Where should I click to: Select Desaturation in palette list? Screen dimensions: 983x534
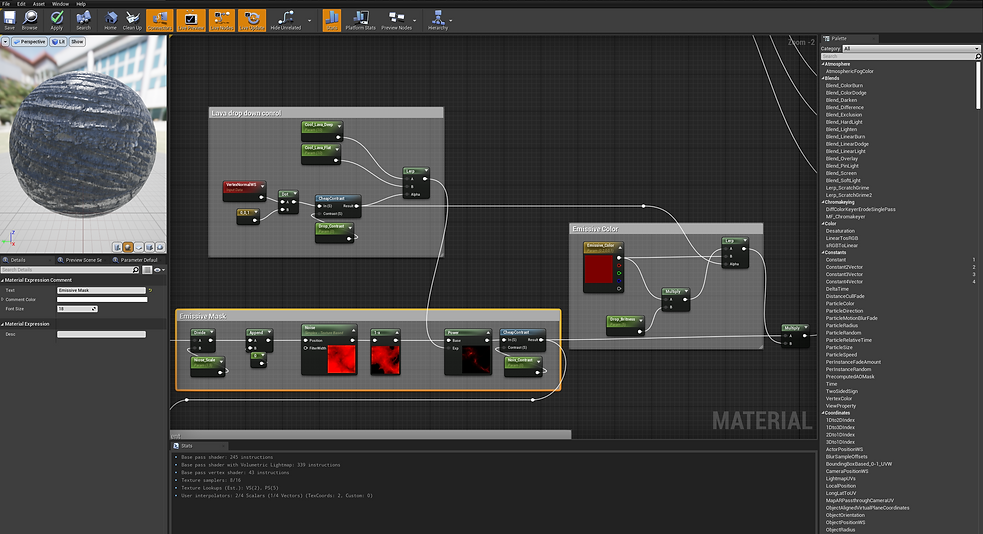click(x=840, y=231)
